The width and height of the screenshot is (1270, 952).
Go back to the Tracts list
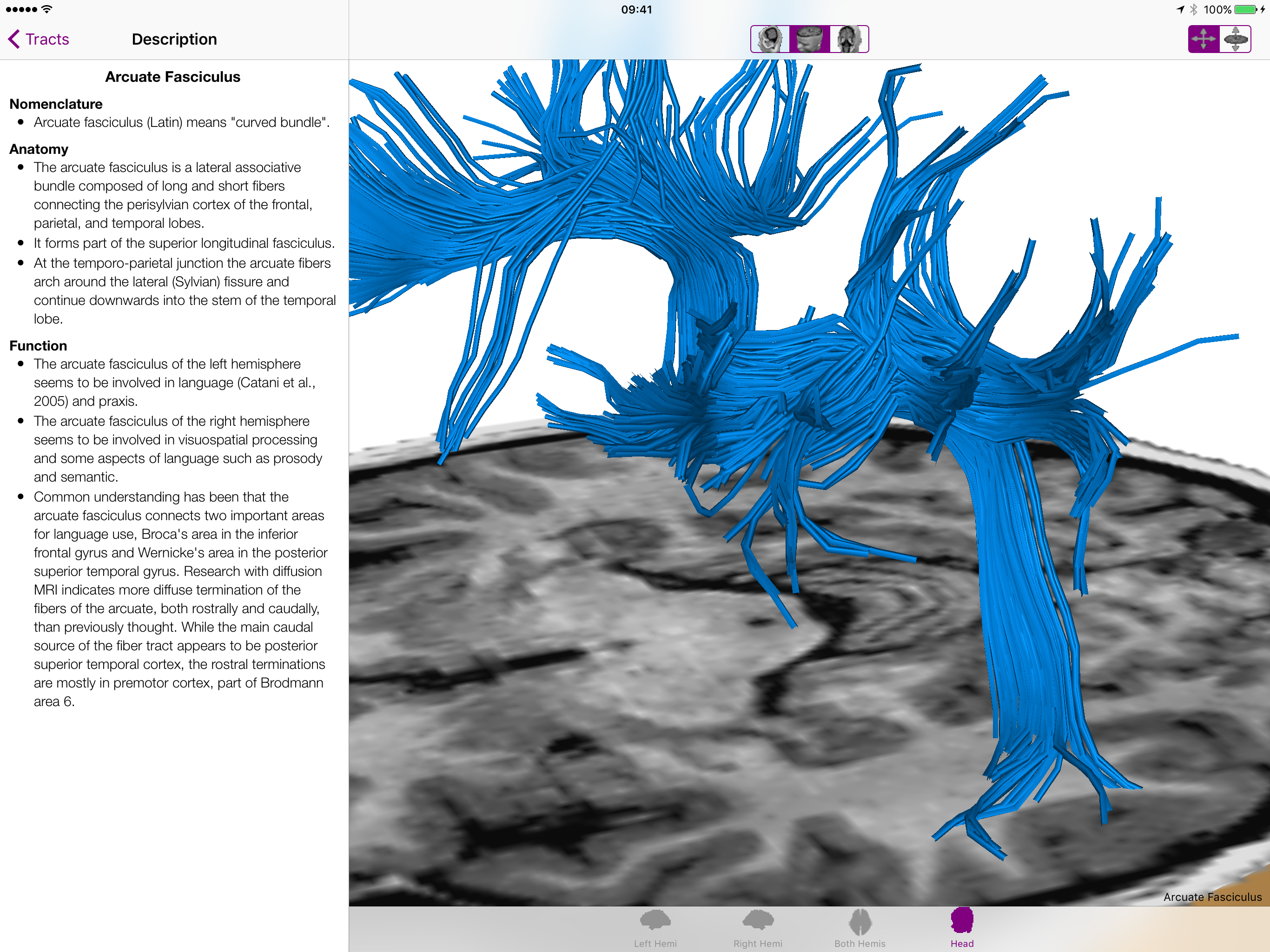pos(47,39)
